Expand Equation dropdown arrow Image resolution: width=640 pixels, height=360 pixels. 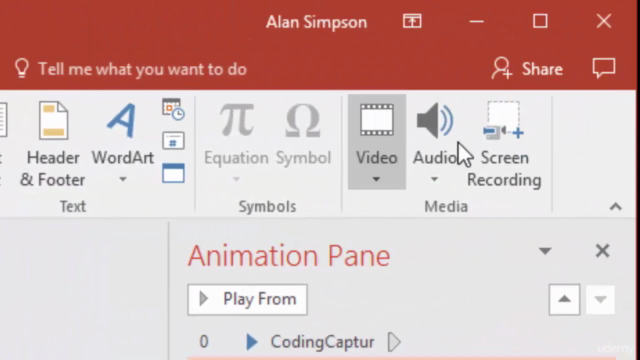(236, 179)
